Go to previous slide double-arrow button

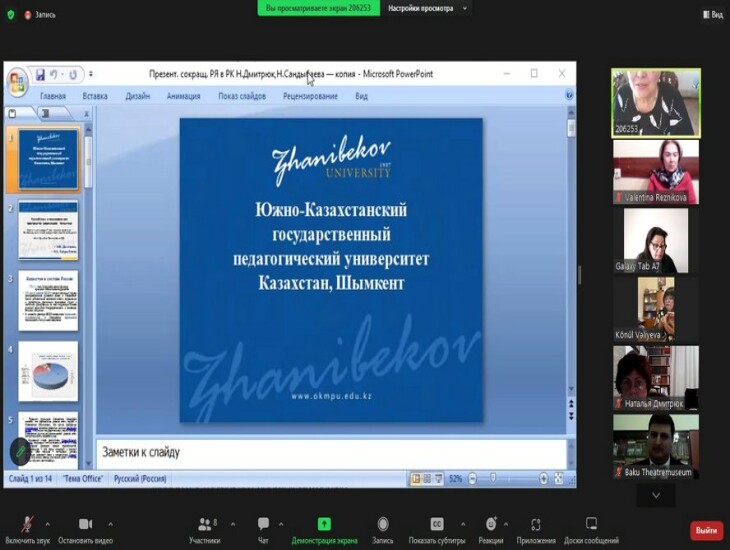tap(571, 404)
